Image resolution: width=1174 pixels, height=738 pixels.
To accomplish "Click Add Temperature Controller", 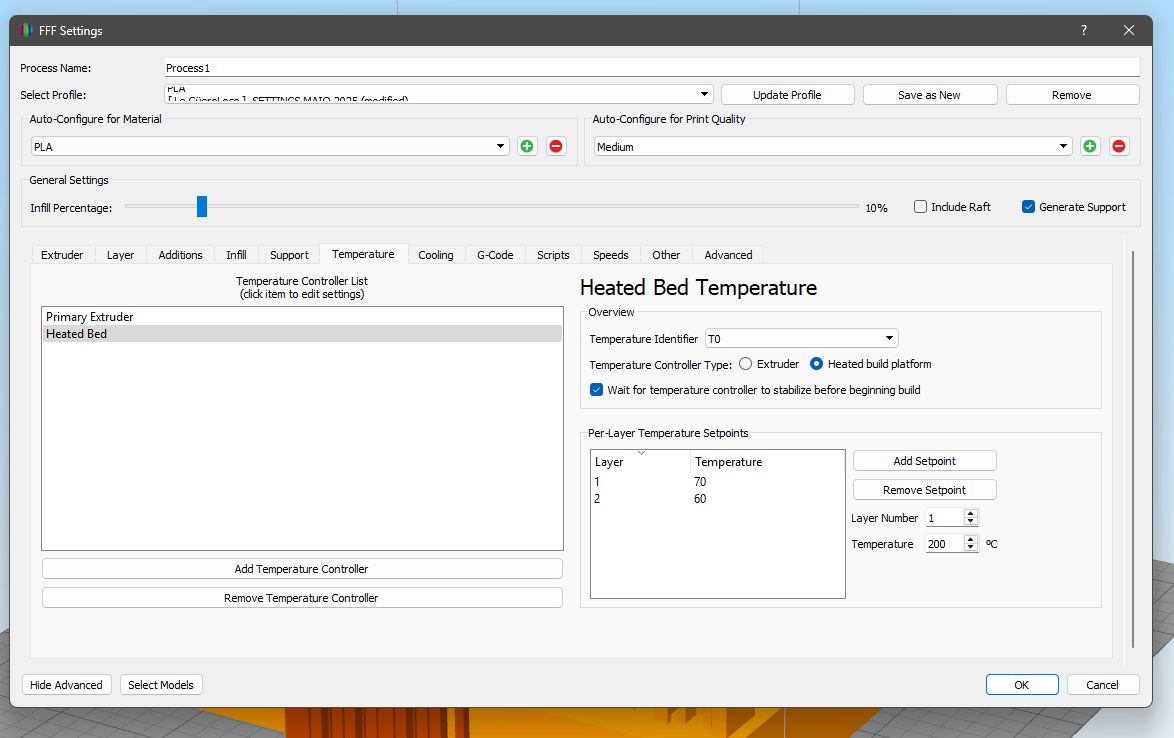I will pyautogui.click(x=302, y=569).
